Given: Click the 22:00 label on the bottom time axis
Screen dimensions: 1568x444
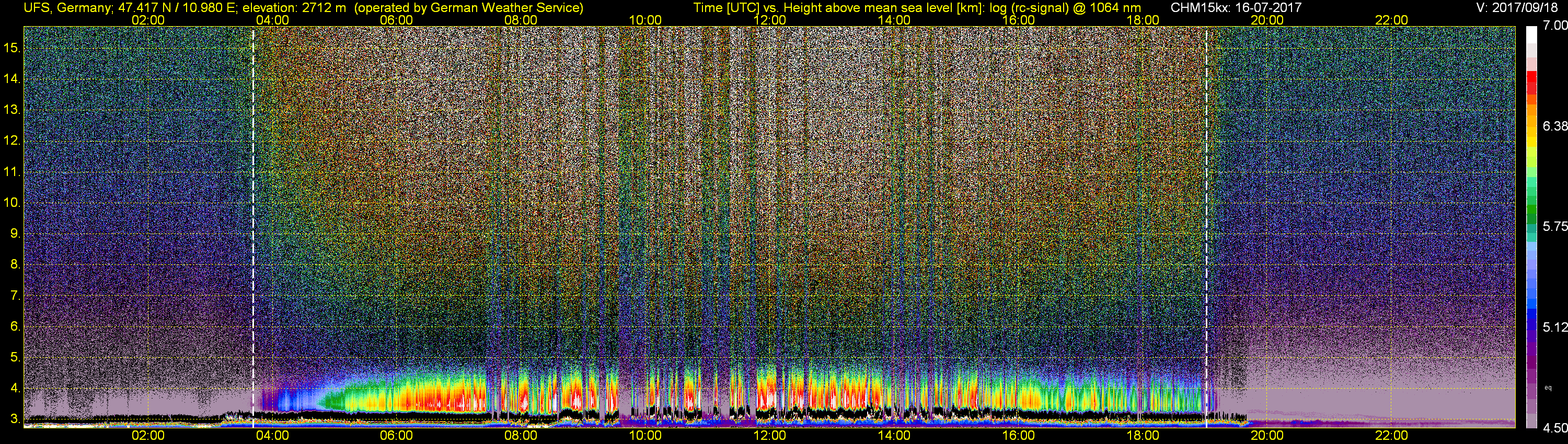Looking at the screenshot, I should pos(1391,436).
